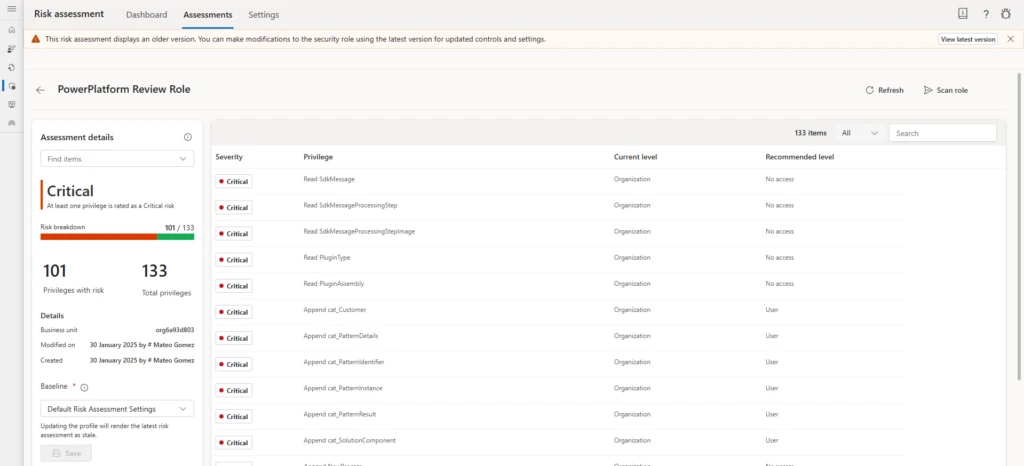Viewport: 1024px width, 466px height.
Task: Click the Home icon in left sidebar
Action: 11,30
